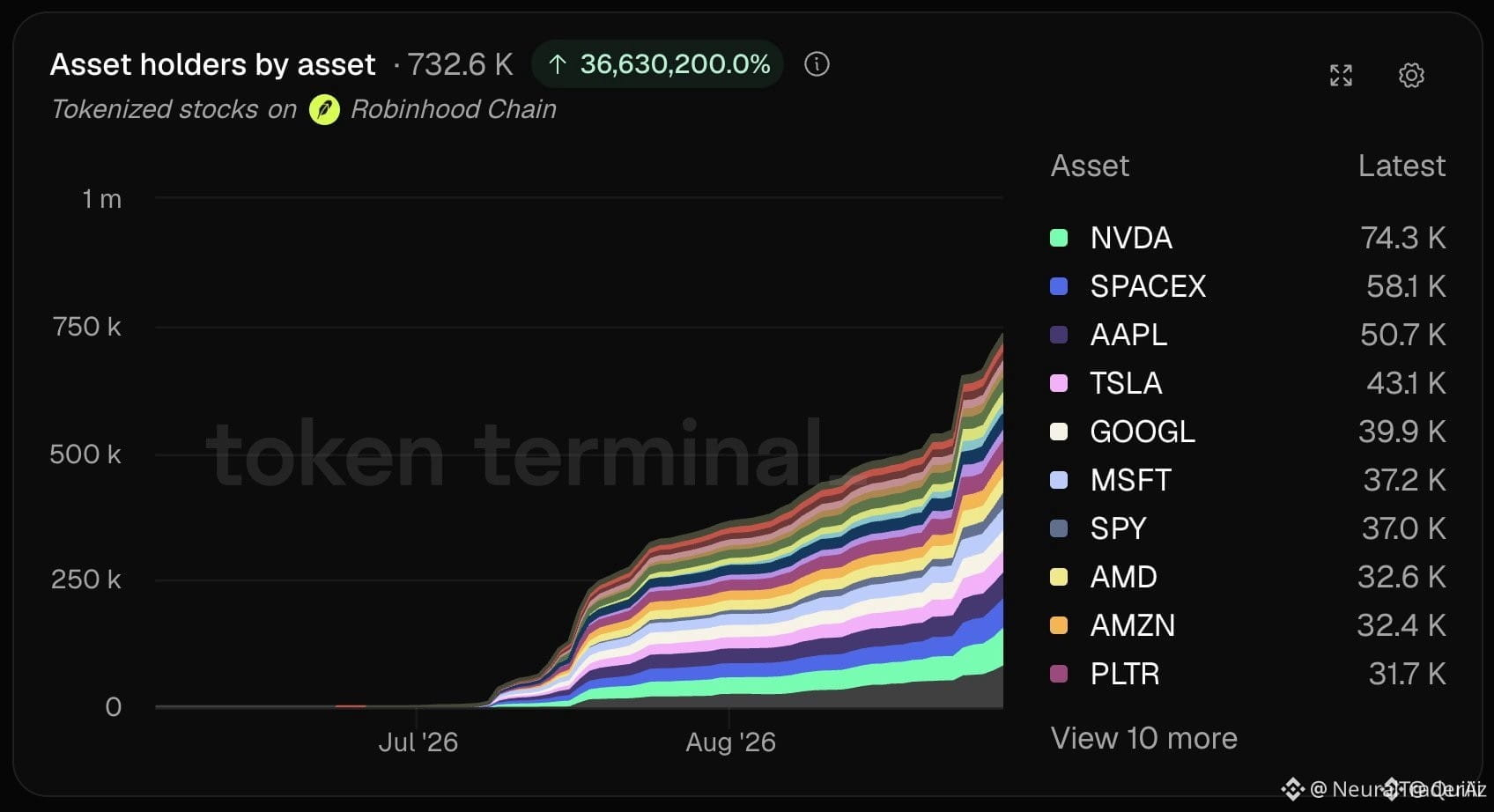Expand View 10 more assets
The image size is (1494, 812).
tap(1143, 738)
